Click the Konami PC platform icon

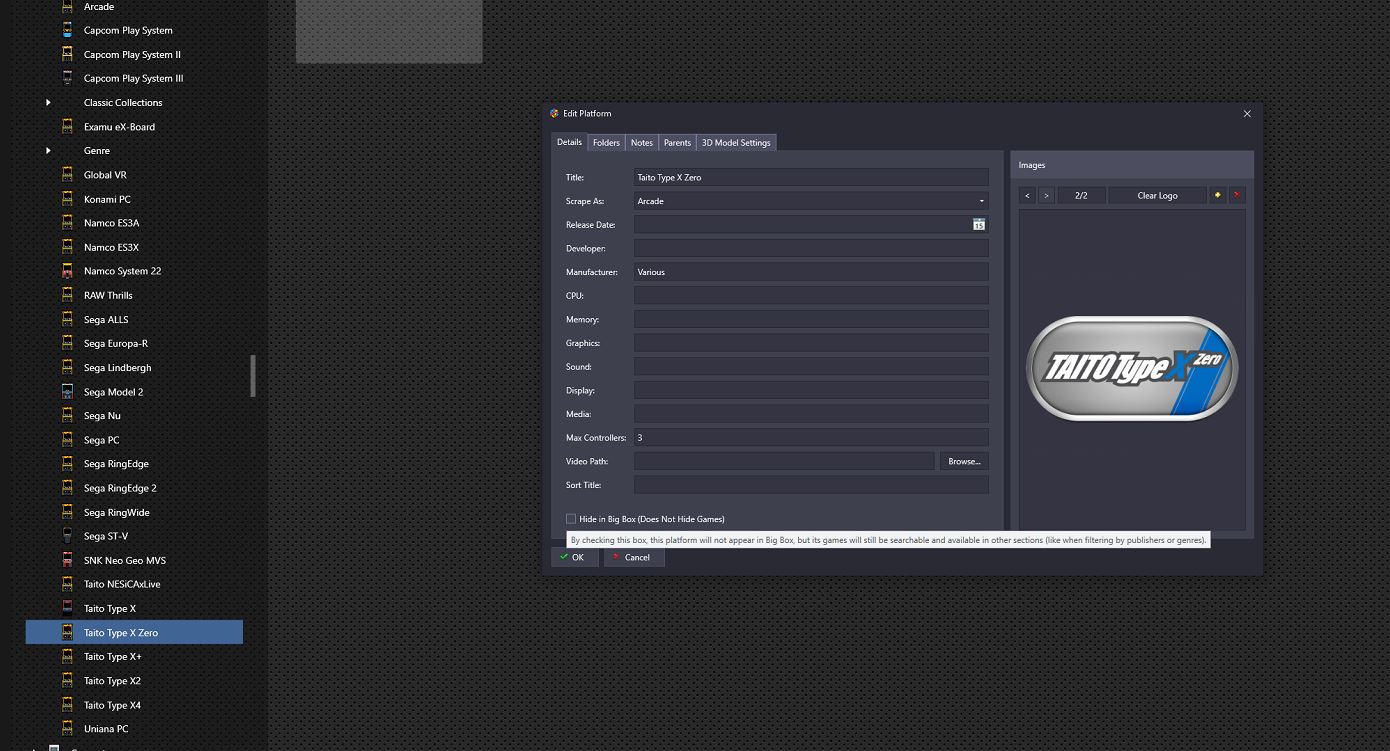coord(67,199)
